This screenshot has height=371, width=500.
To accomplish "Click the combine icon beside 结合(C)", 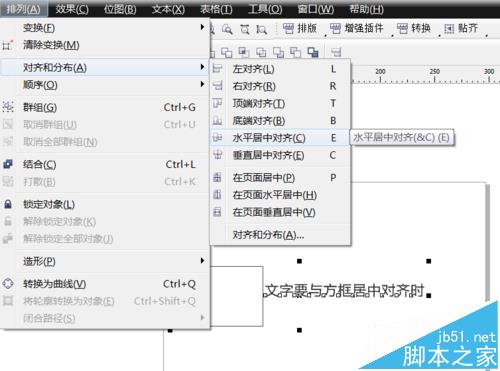I will [8, 164].
